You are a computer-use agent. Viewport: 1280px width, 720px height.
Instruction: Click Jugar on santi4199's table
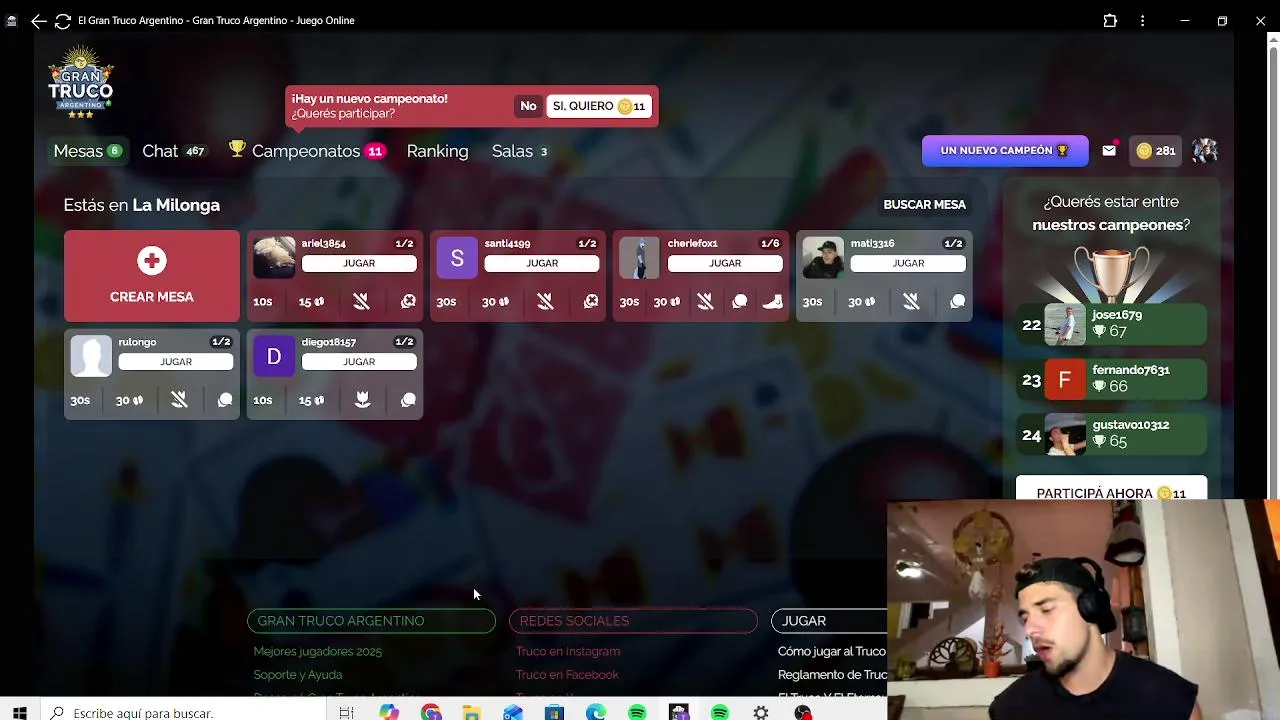click(x=542, y=263)
